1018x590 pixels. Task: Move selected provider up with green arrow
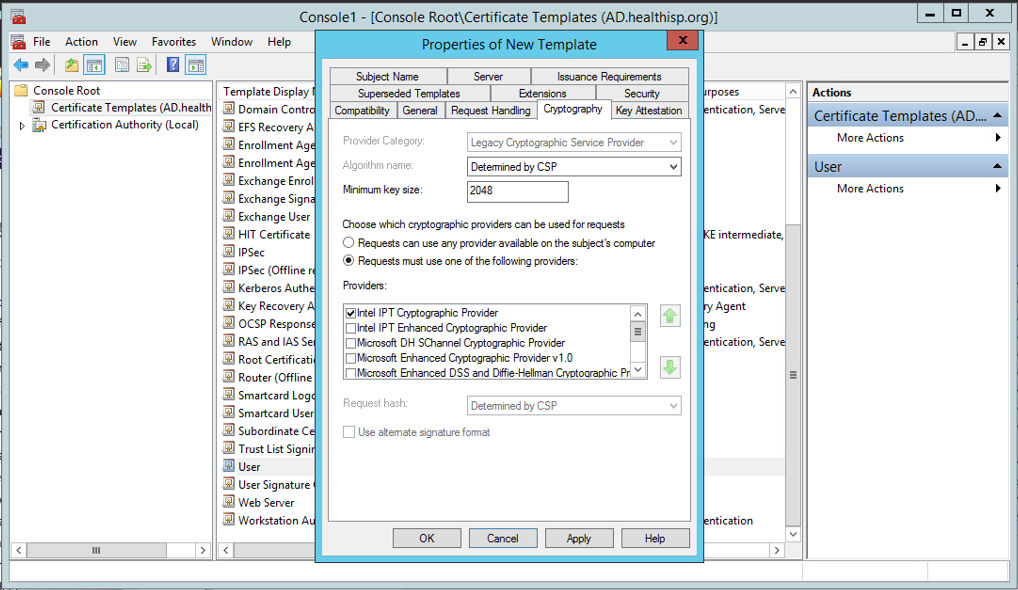click(x=670, y=316)
